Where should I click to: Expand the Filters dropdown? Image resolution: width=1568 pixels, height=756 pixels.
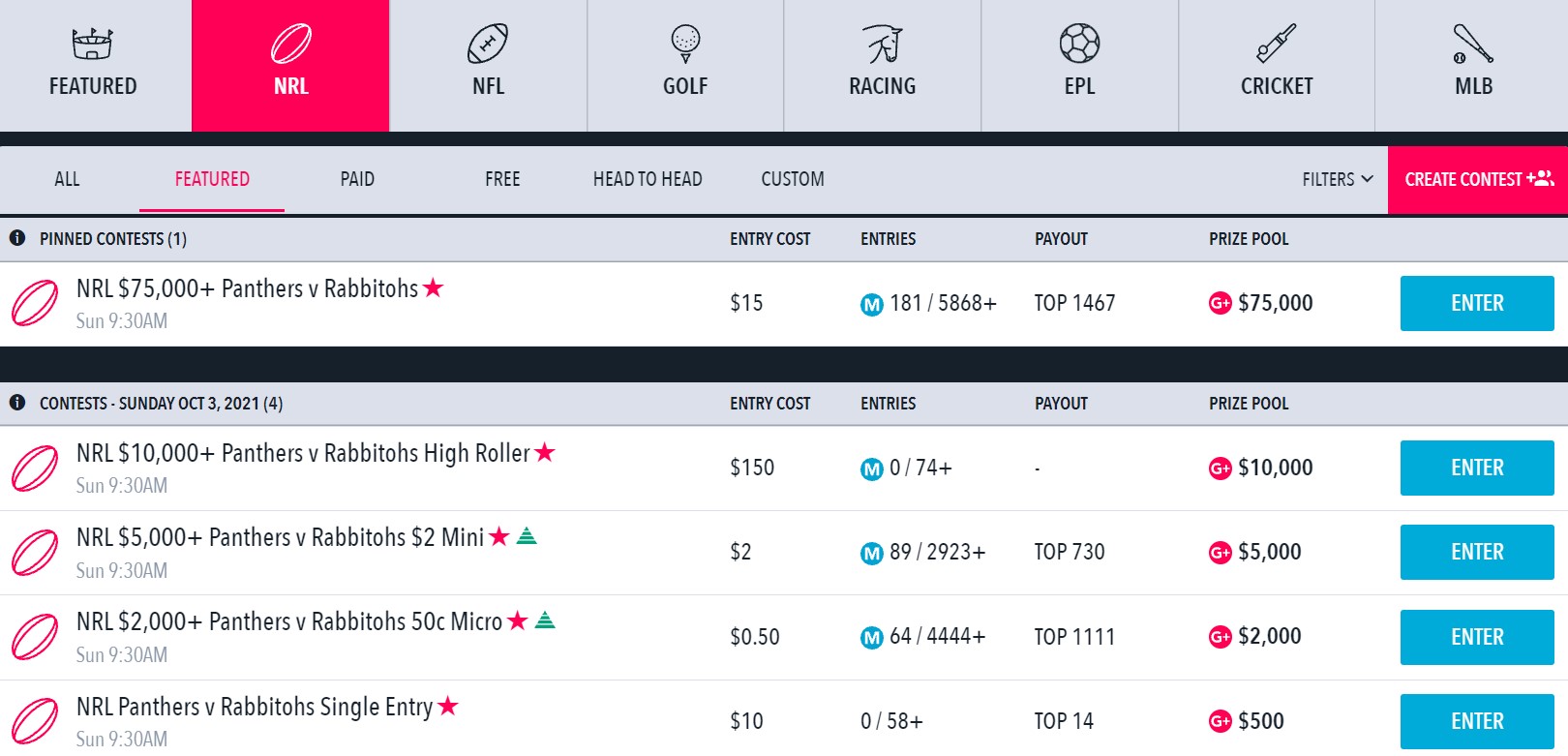1338,179
